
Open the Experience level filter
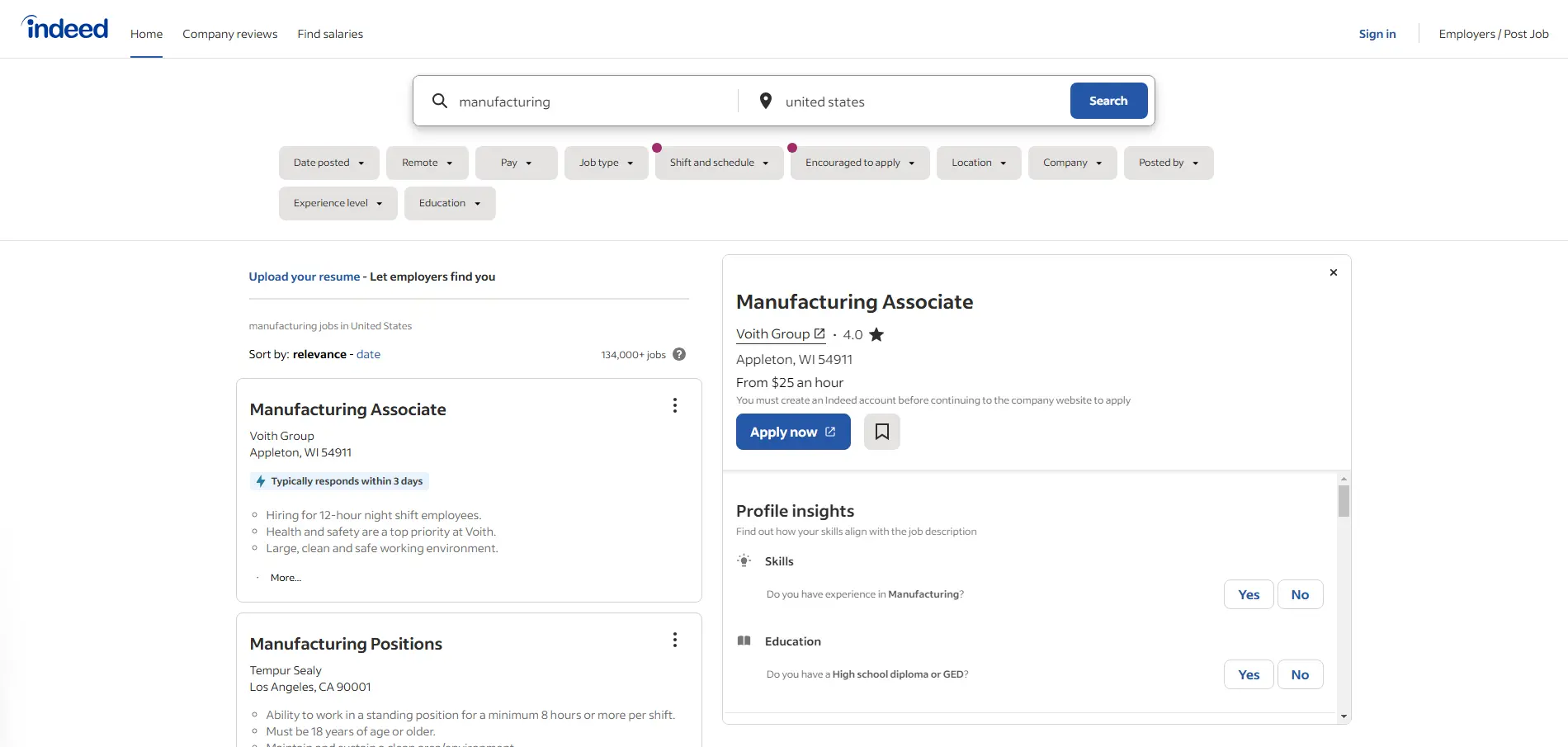click(338, 203)
